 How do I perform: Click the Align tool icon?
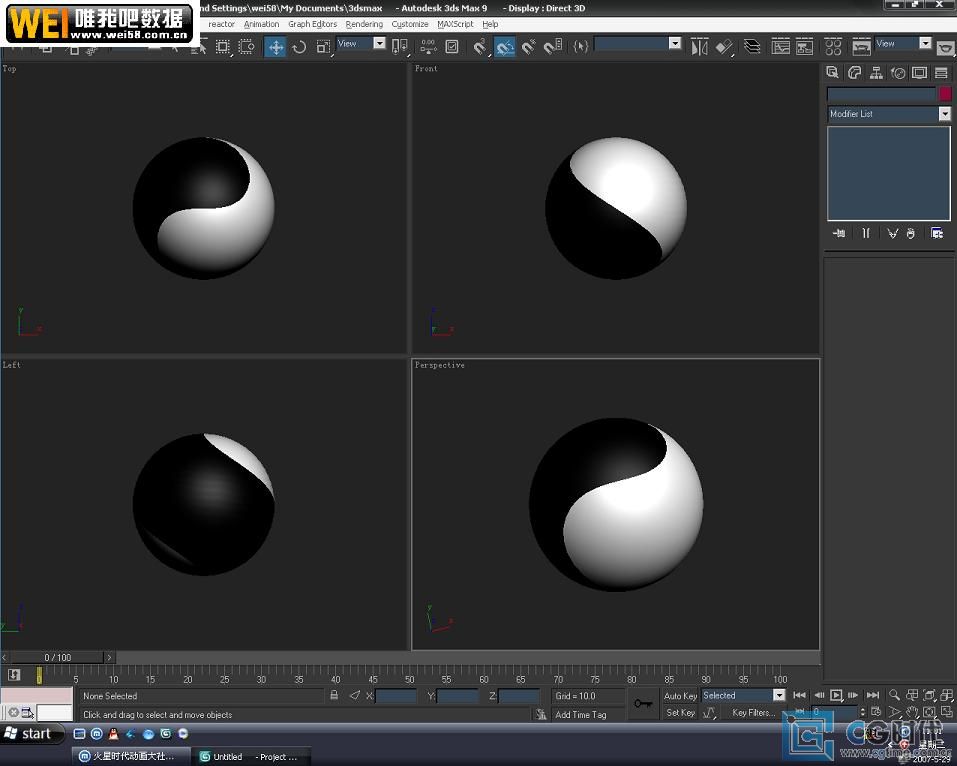coord(724,47)
